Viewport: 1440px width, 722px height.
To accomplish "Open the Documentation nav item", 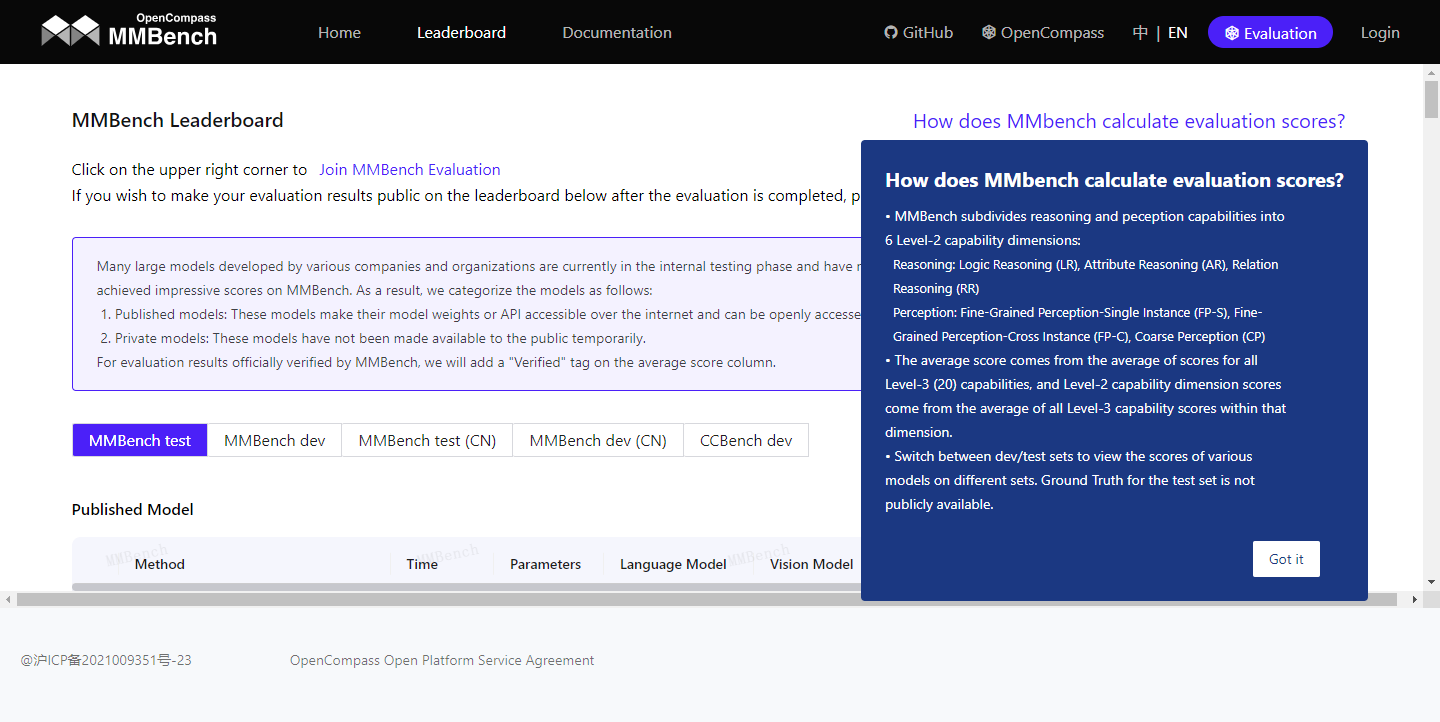I will 617,32.
